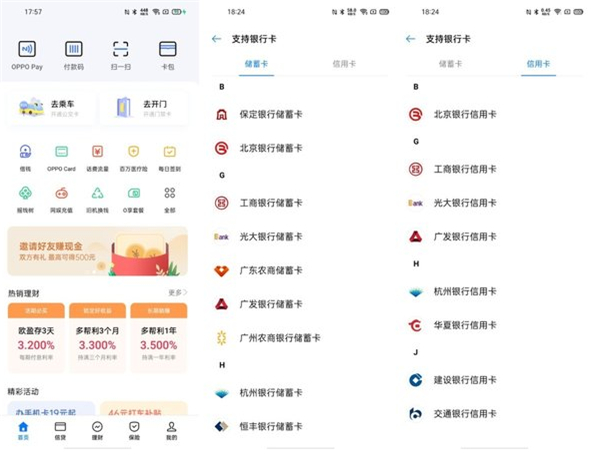The width and height of the screenshot is (600, 455).
Task: Open the 卡包 card wallet icon
Action: (168, 49)
